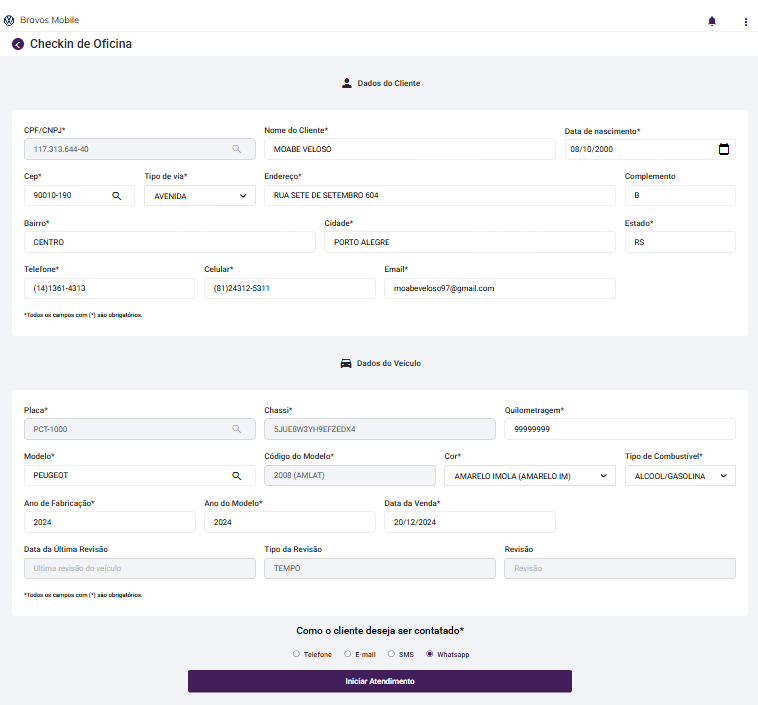Click the search icon in the CPF/CNPJ field
This screenshot has height=705, width=758.
(x=237, y=149)
